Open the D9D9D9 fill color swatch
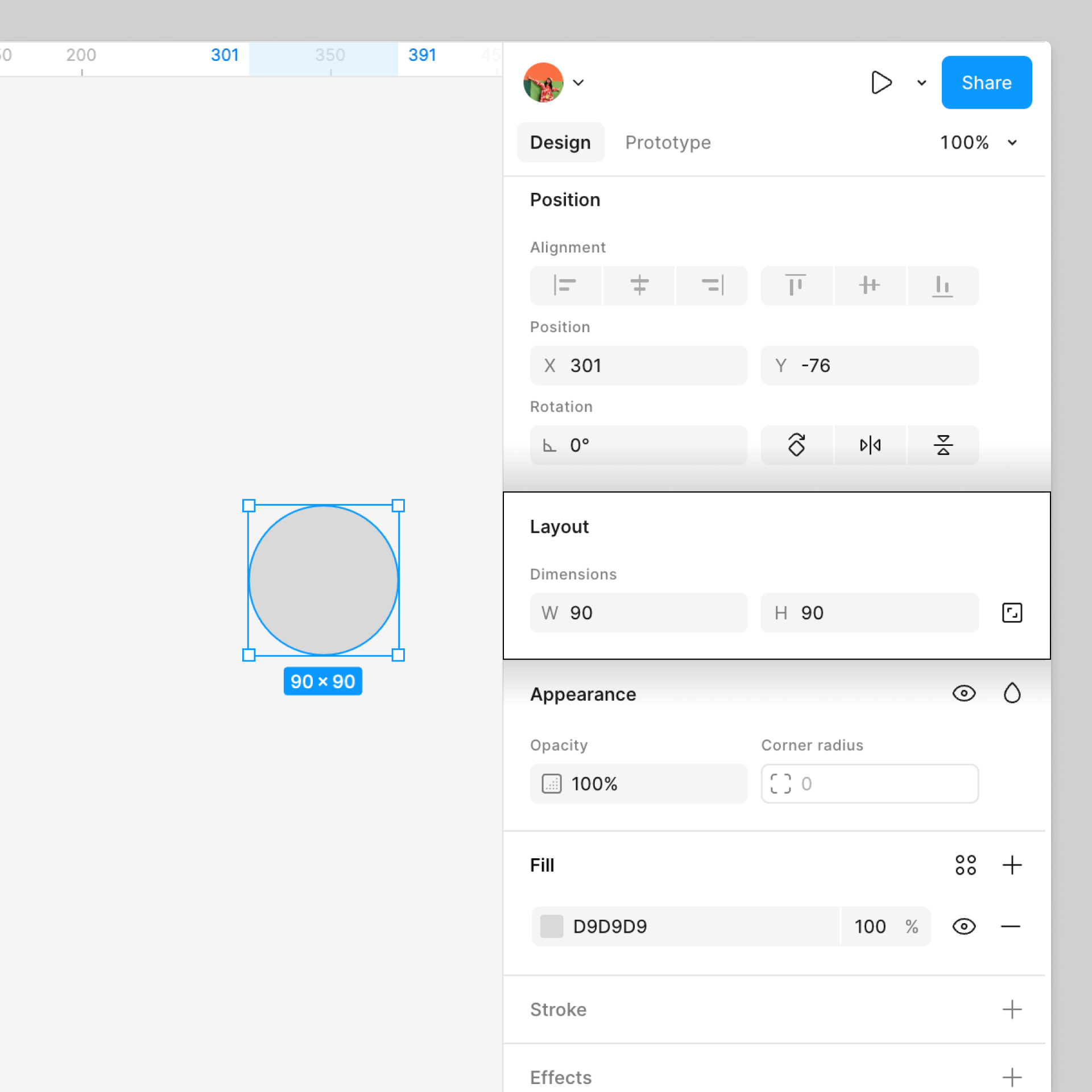The width and height of the screenshot is (1092, 1092). point(551,926)
